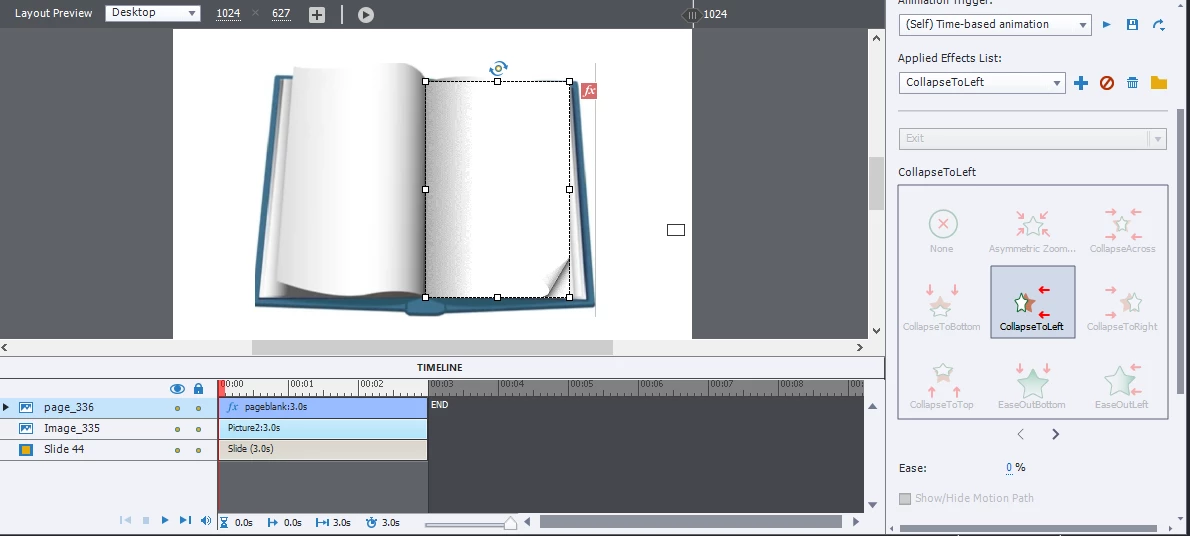Play the layout preview
Viewport: 1190px width, 536px height.
(366, 14)
